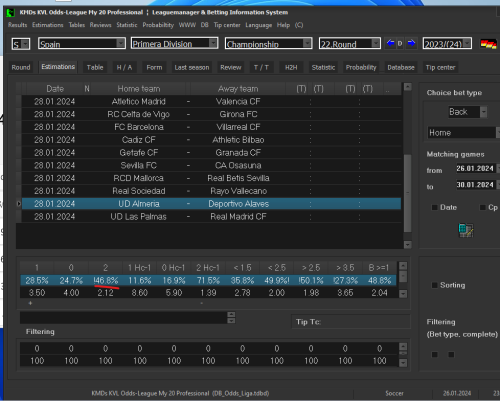The image size is (500, 401).
Task: Switch to the H2H tab
Action: (x=291, y=67)
